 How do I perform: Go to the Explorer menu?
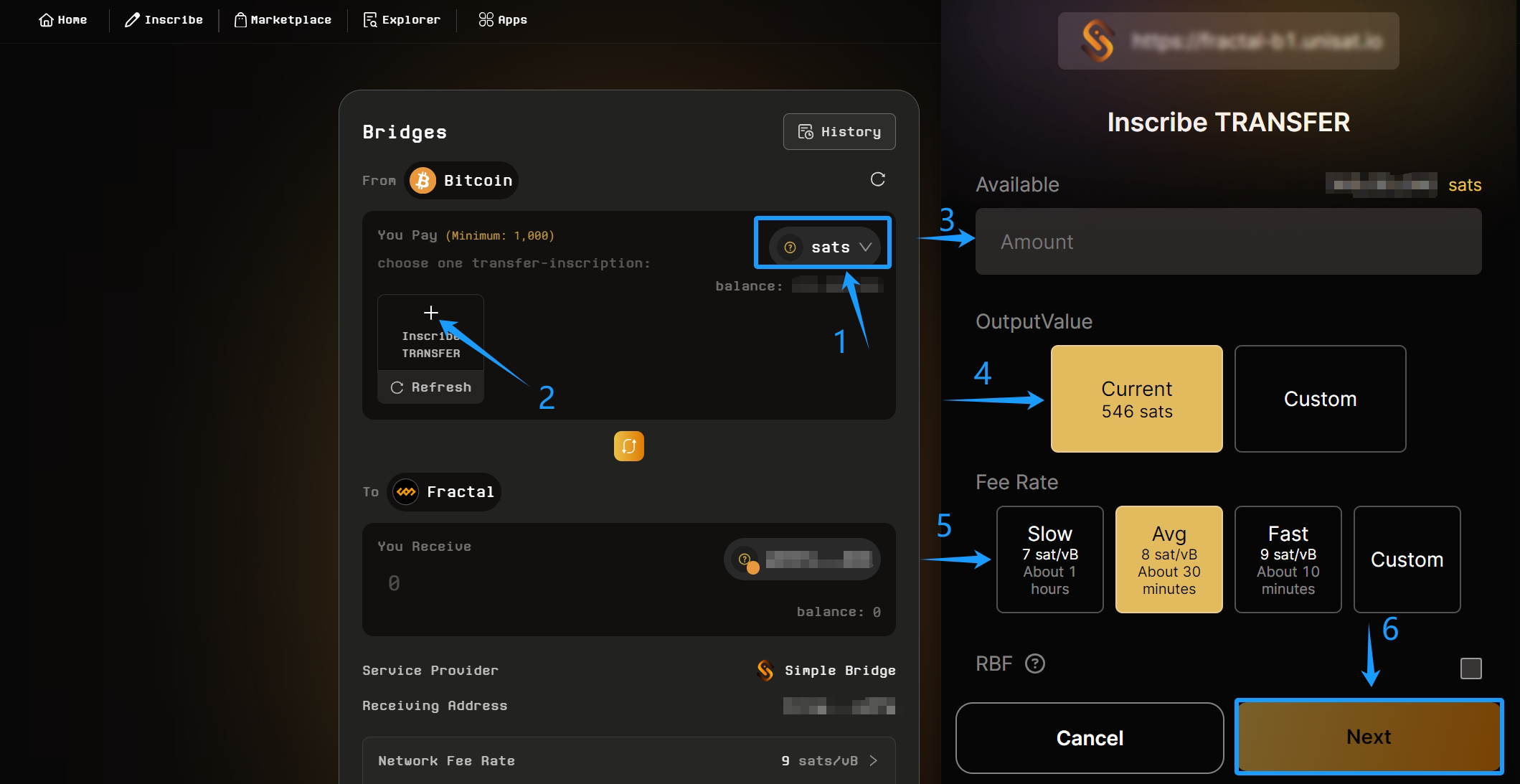pyautogui.click(x=402, y=20)
